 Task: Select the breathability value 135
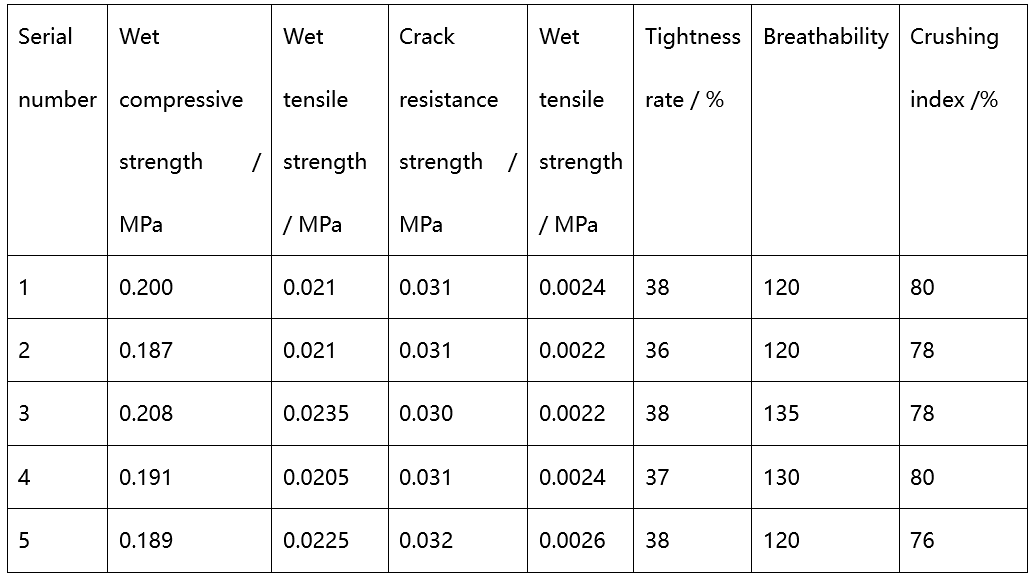781,414
